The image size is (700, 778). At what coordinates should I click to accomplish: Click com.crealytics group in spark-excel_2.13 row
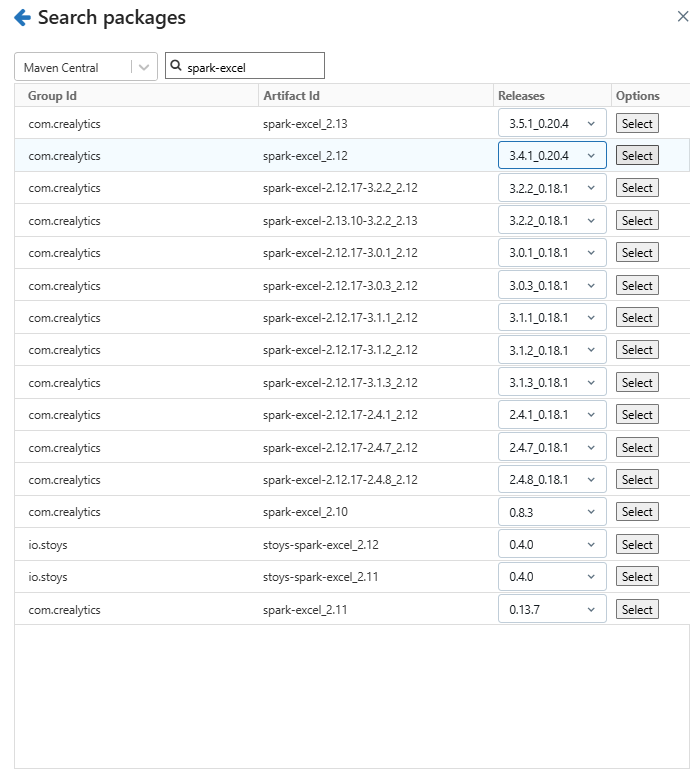[64, 124]
